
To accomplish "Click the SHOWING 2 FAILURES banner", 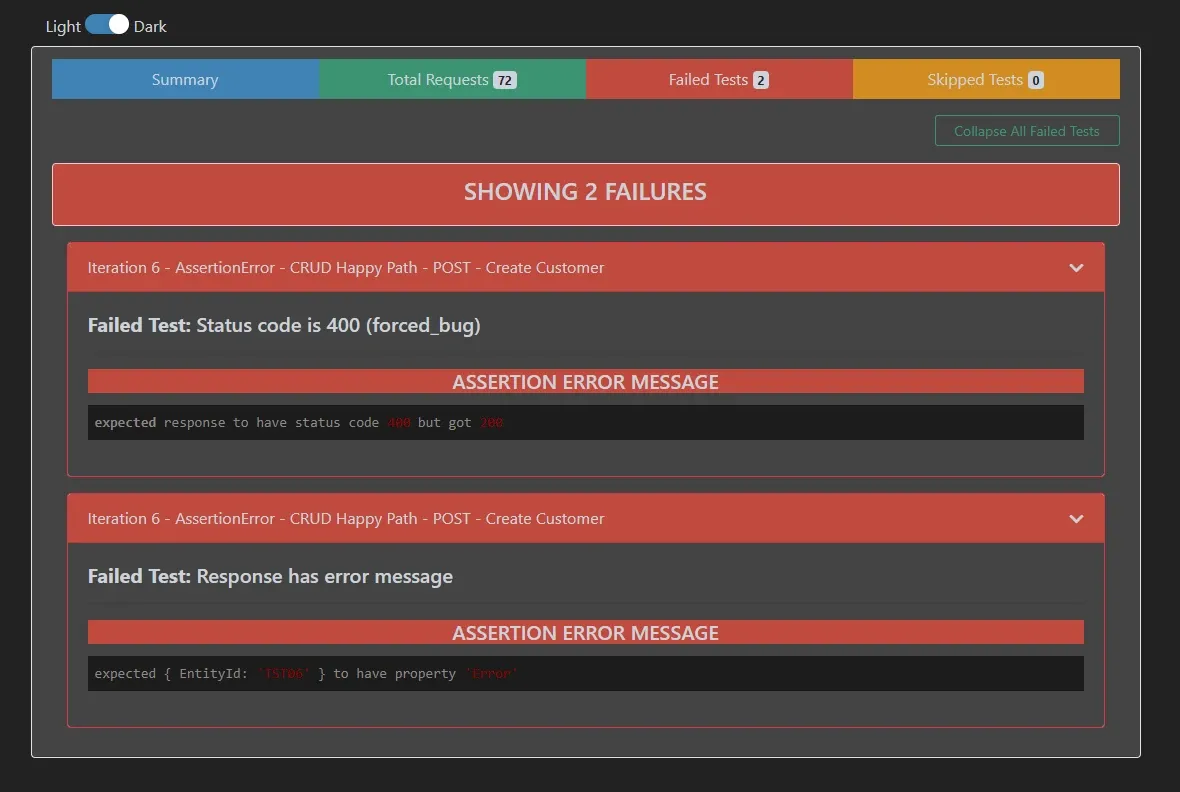I will pyautogui.click(x=585, y=193).
